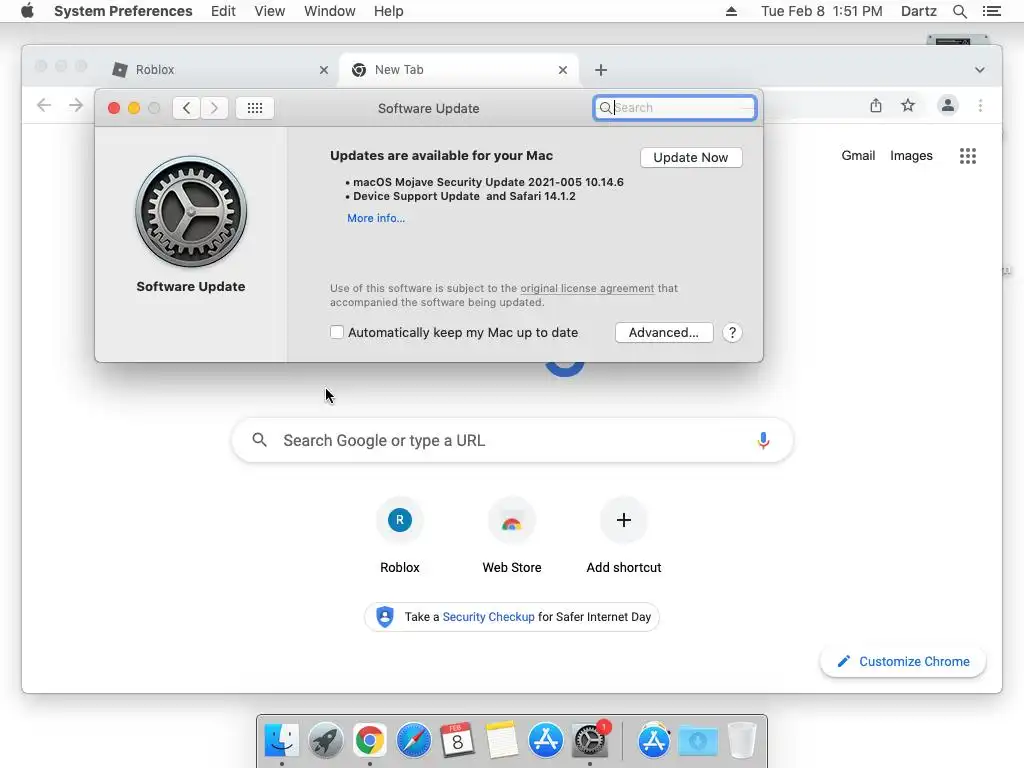Click the date and time in menu bar
The image size is (1024, 768).
pos(822,11)
